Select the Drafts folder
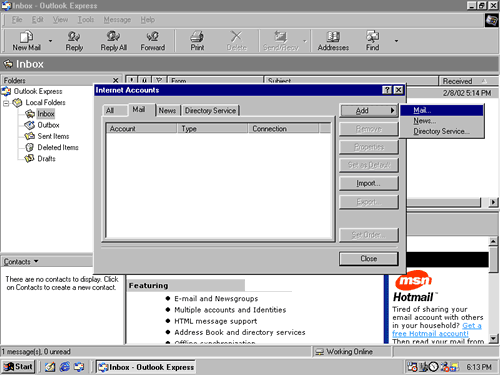 (x=46, y=159)
